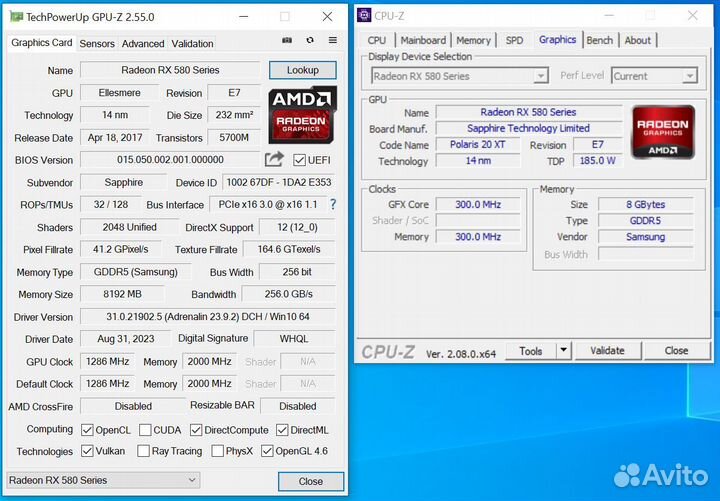Click the CPU-Z Validate button
The image size is (720, 501).
pos(608,351)
